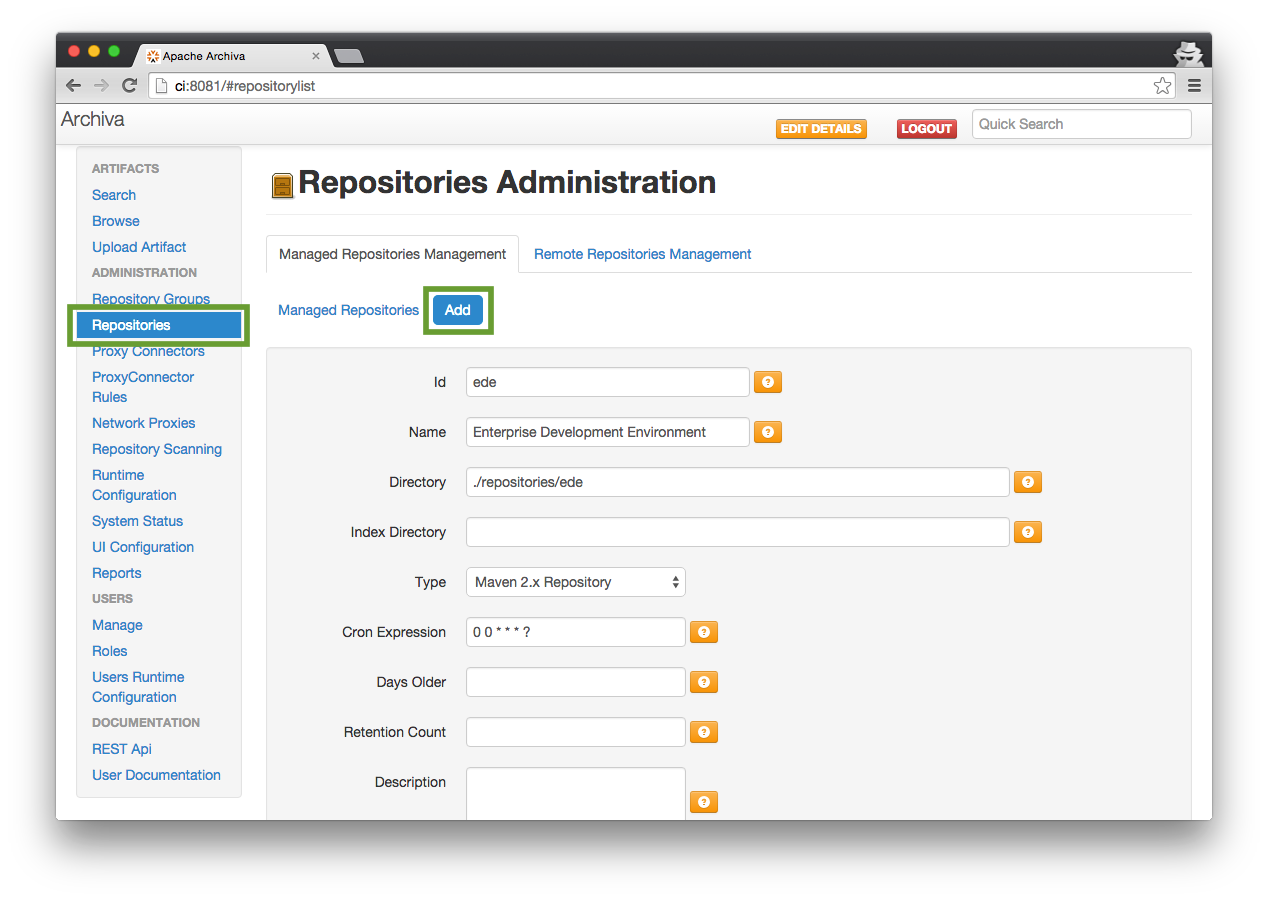The width and height of the screenshot is (1268, 900).
Task: Switch to Remote Repositories Management tab
Action: coord(642,254)
